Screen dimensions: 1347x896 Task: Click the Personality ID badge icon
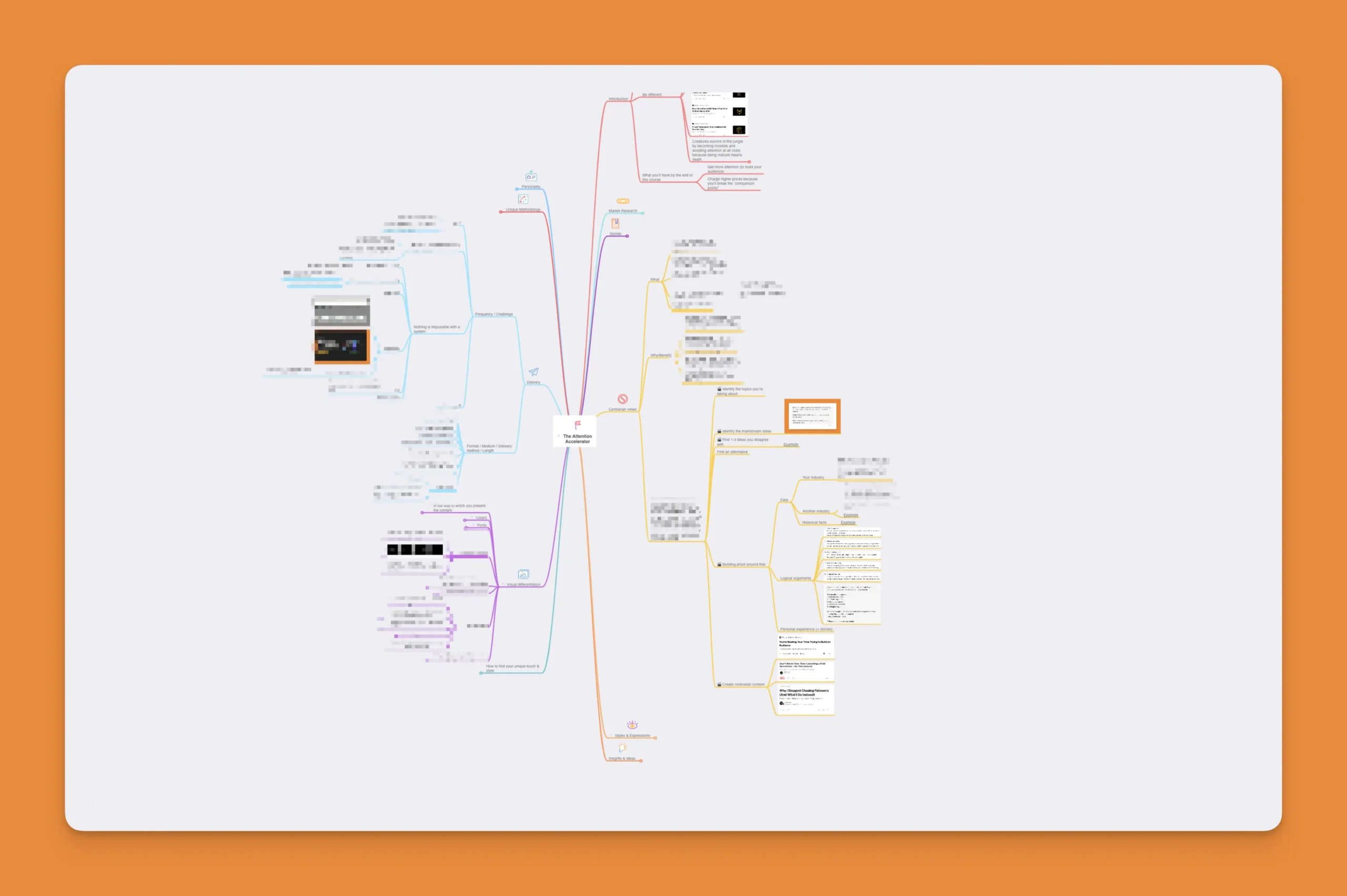pos(531,177)
